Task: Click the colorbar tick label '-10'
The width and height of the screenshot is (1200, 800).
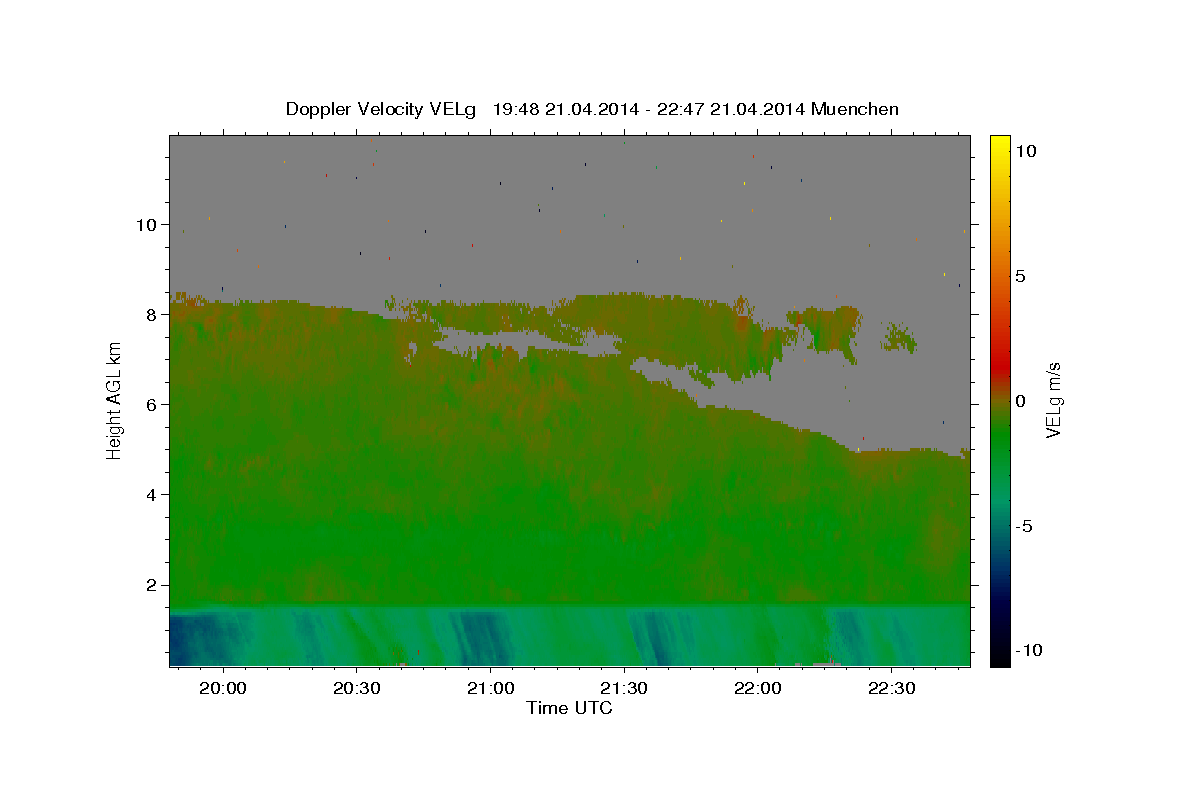Action: [x=1028, y=651]
